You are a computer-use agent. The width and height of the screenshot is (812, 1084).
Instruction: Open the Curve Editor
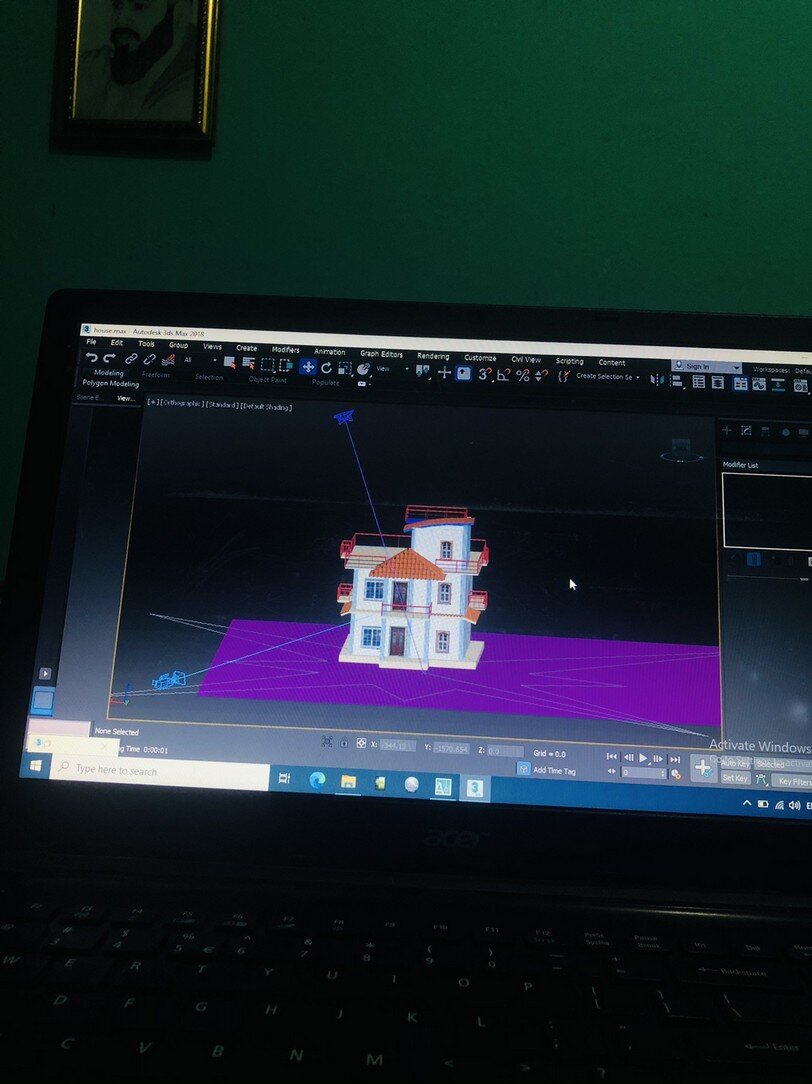[x=759, y=384]
